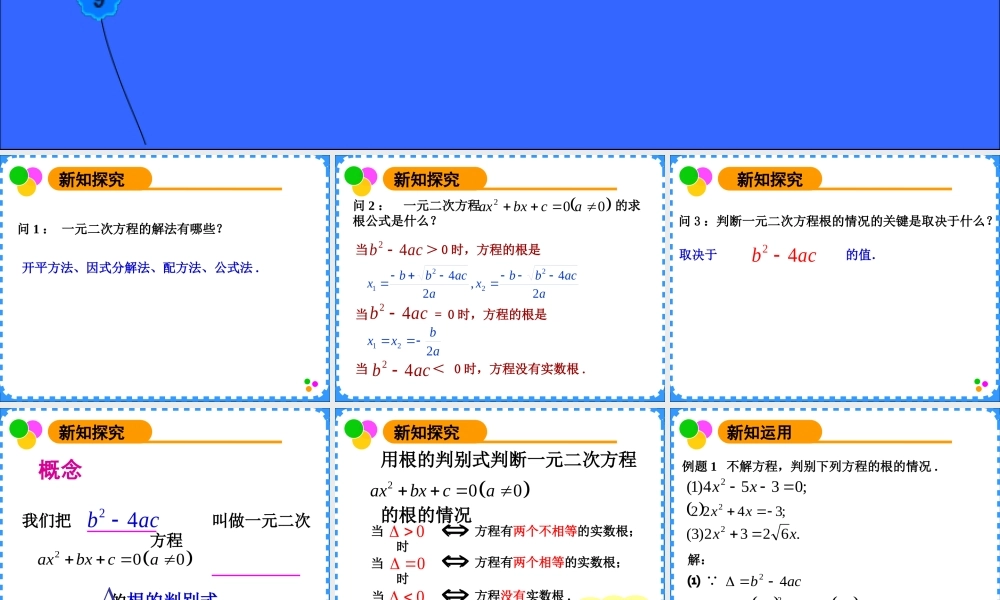Select the 问2 root formula slide thumbnail
Image resolution: width=1000 pixels, height=600 pixels.
click(x=499, y=275)
